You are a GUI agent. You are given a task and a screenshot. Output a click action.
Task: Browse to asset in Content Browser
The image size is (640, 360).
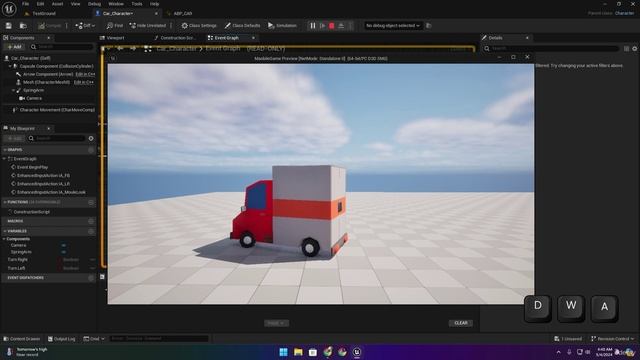23,26
